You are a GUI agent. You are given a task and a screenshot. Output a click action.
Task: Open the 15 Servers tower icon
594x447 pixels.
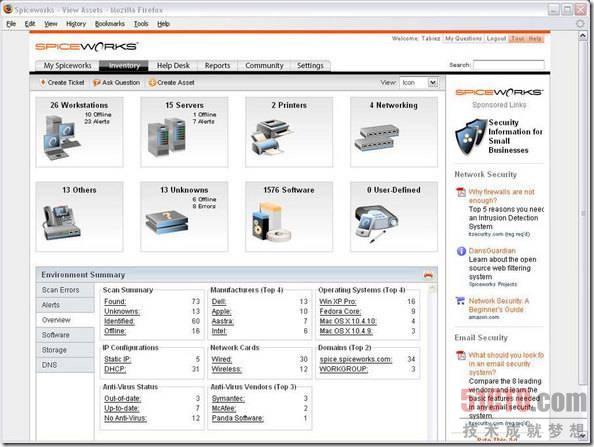coord(167,137)
